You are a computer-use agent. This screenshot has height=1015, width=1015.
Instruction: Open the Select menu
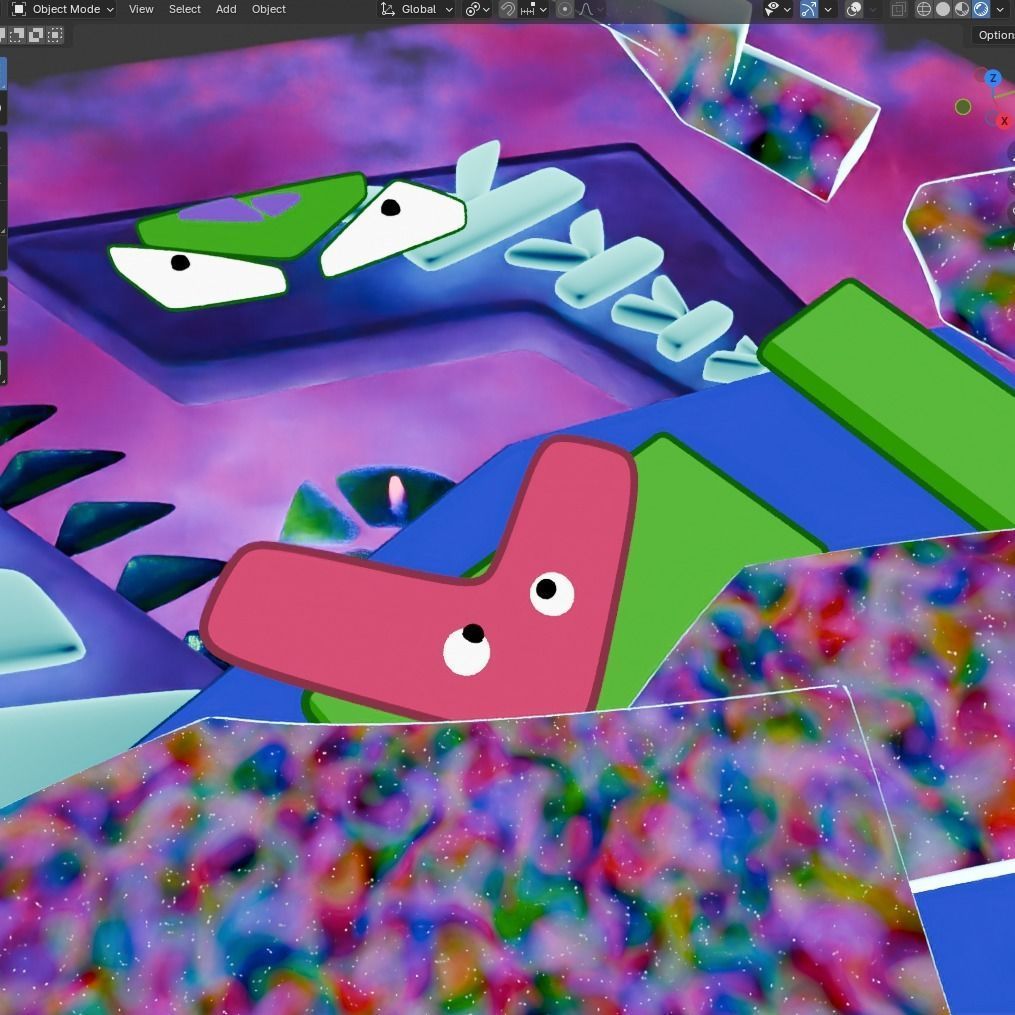point(184,9)
